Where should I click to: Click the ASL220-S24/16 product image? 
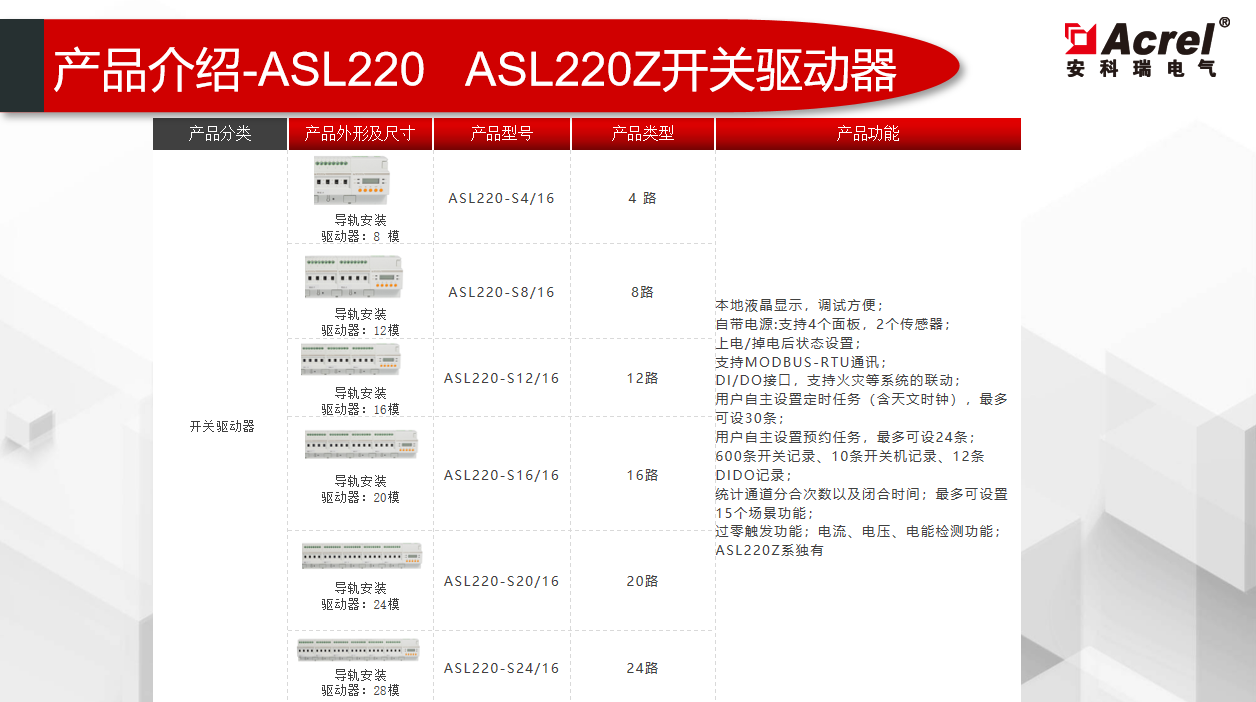[x=358, y=649]
